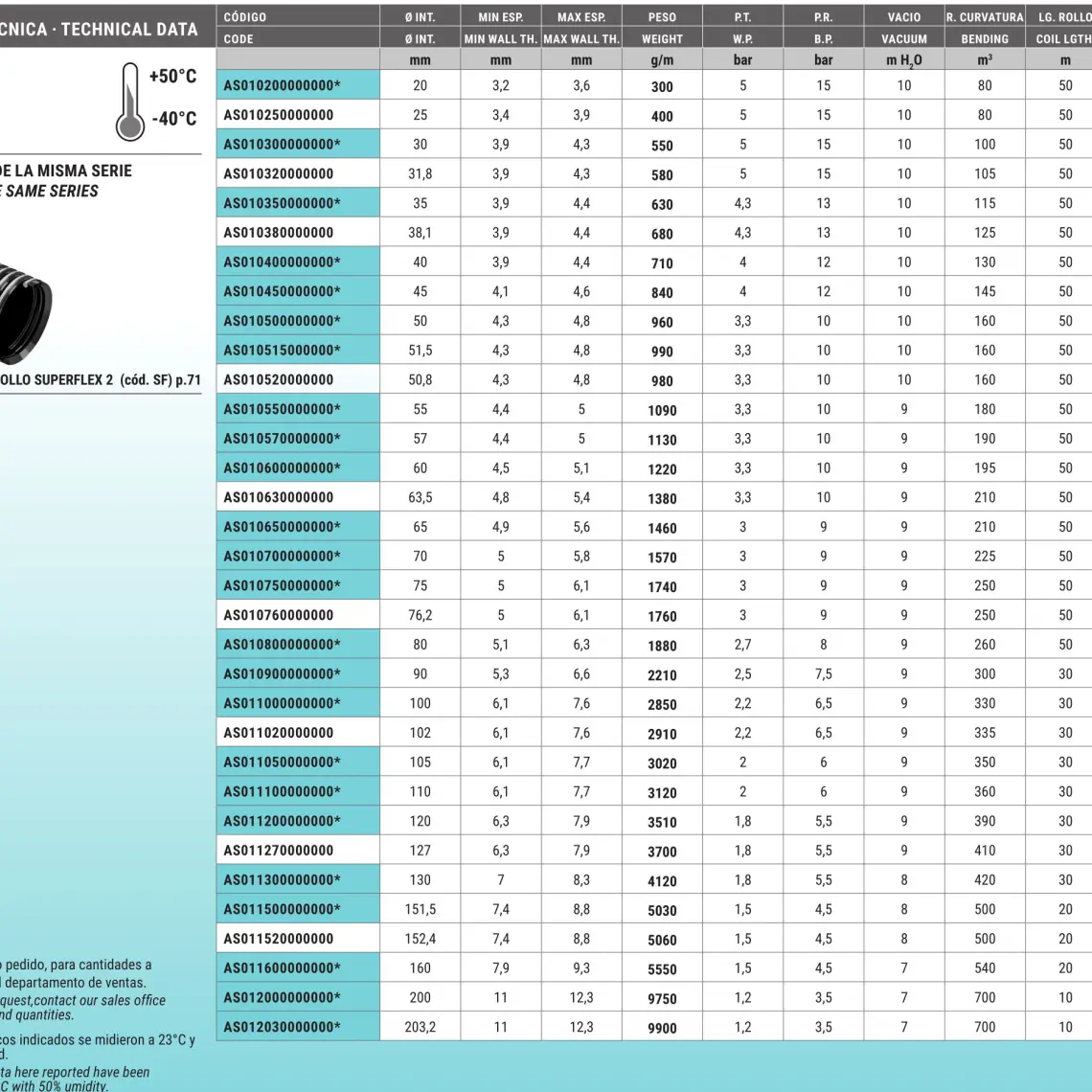Select the R. CURVATURA column header

tap(984, 17)
